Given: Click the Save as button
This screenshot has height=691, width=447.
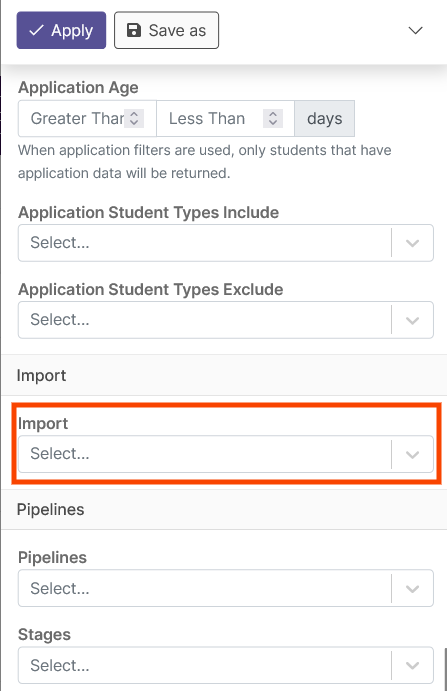Looking at the screenshot, I should [x=166, y=30].
